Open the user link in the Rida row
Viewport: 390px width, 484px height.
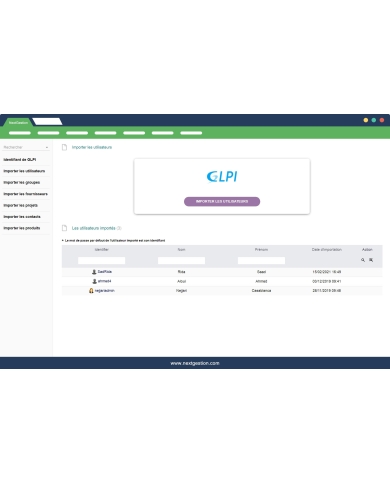click(x=105, y=272)
